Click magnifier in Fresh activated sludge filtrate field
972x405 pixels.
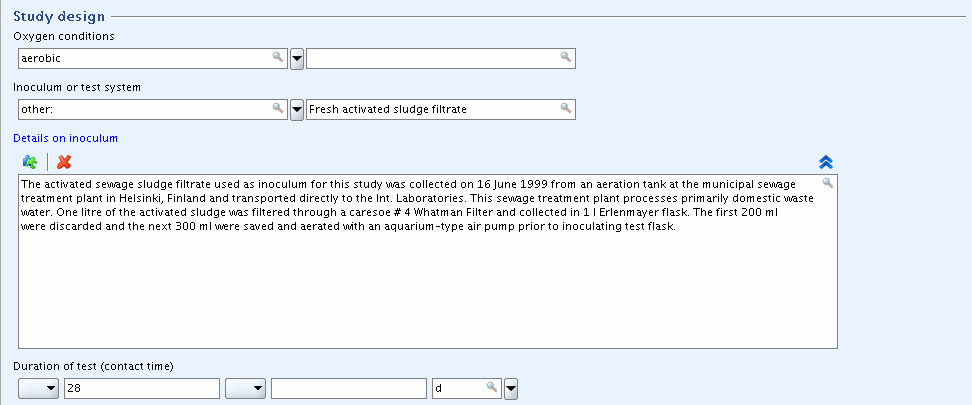click(565, 108)
